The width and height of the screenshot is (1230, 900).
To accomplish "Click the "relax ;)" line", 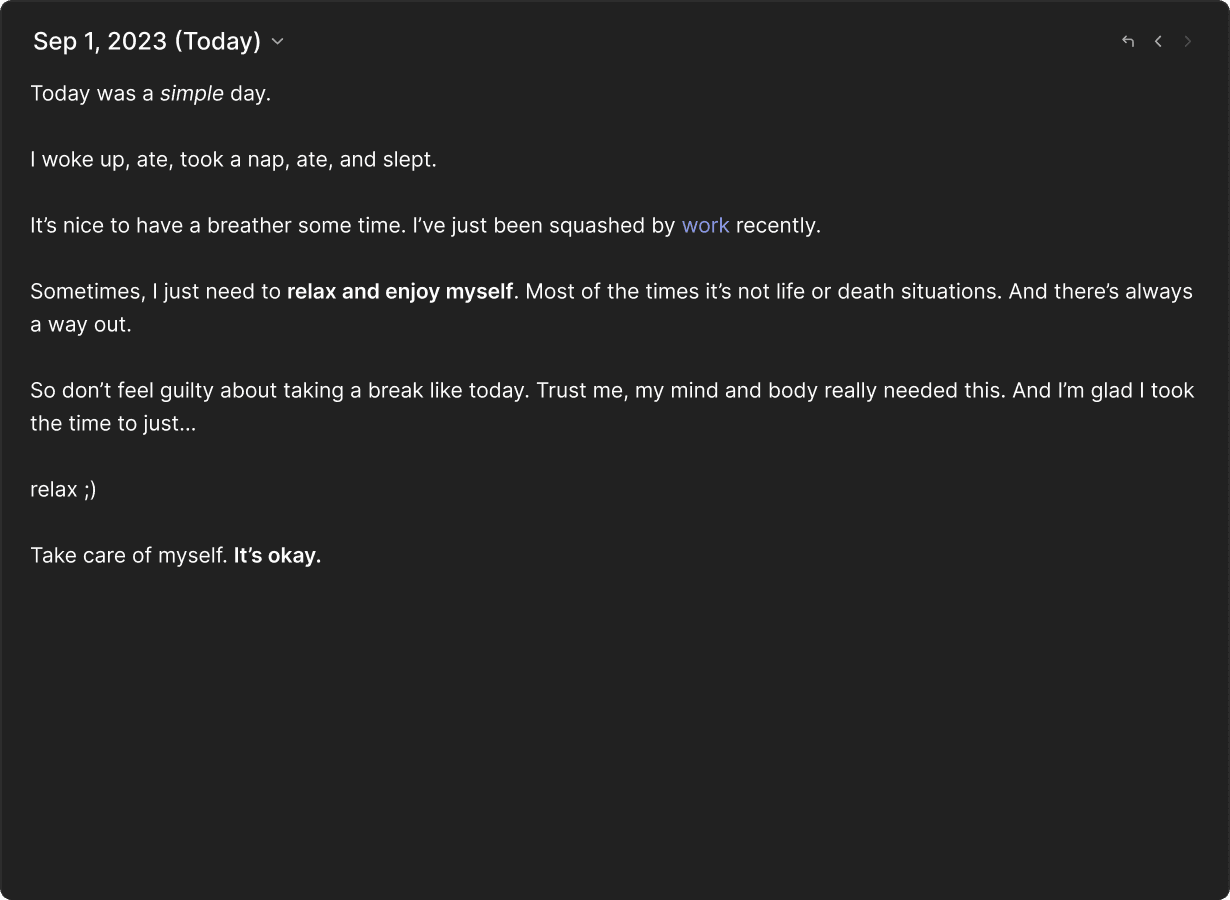I will point(63,489).
